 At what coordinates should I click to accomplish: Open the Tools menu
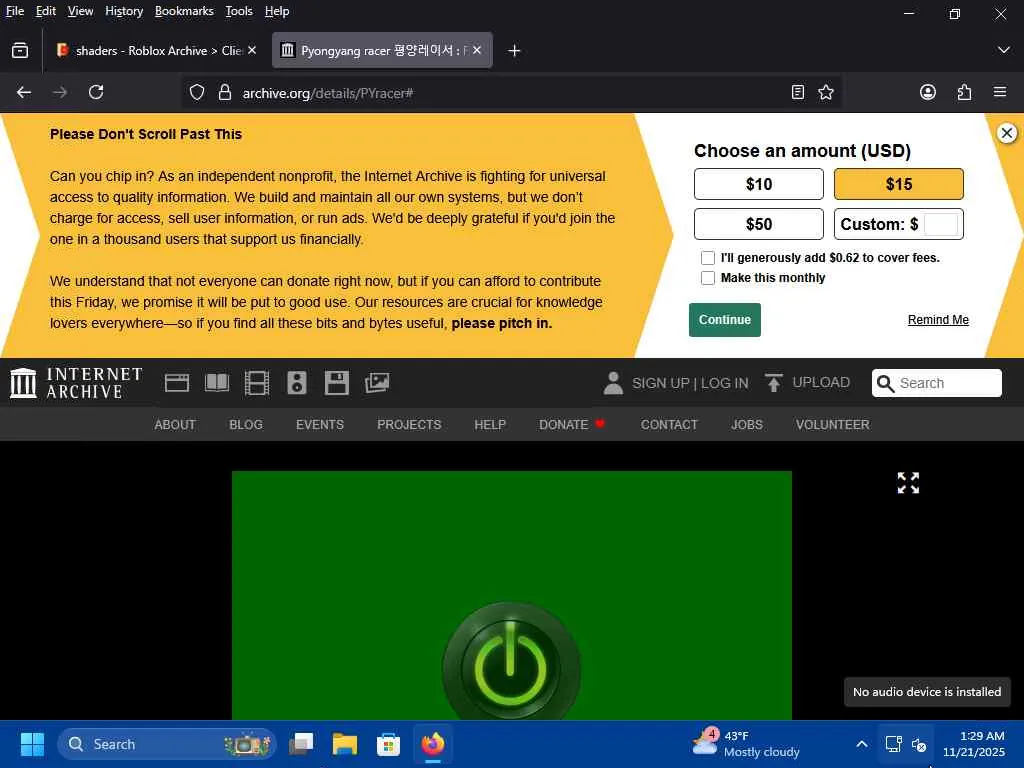tap(239, 11)
